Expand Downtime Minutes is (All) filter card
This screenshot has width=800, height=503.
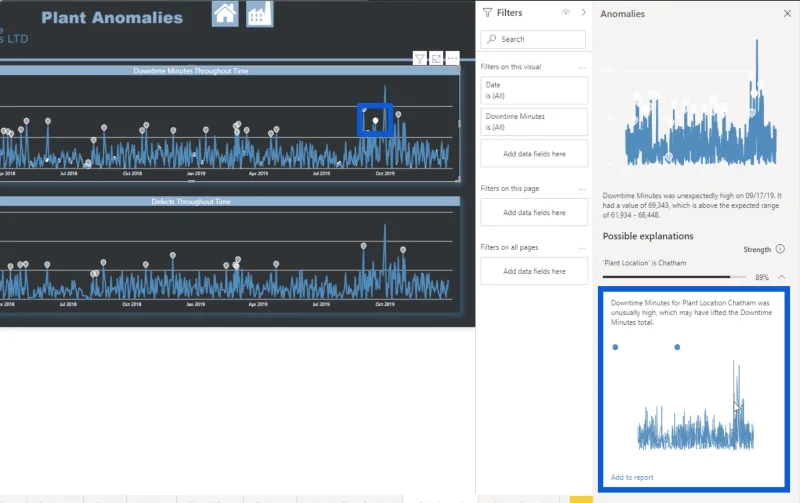534,122
